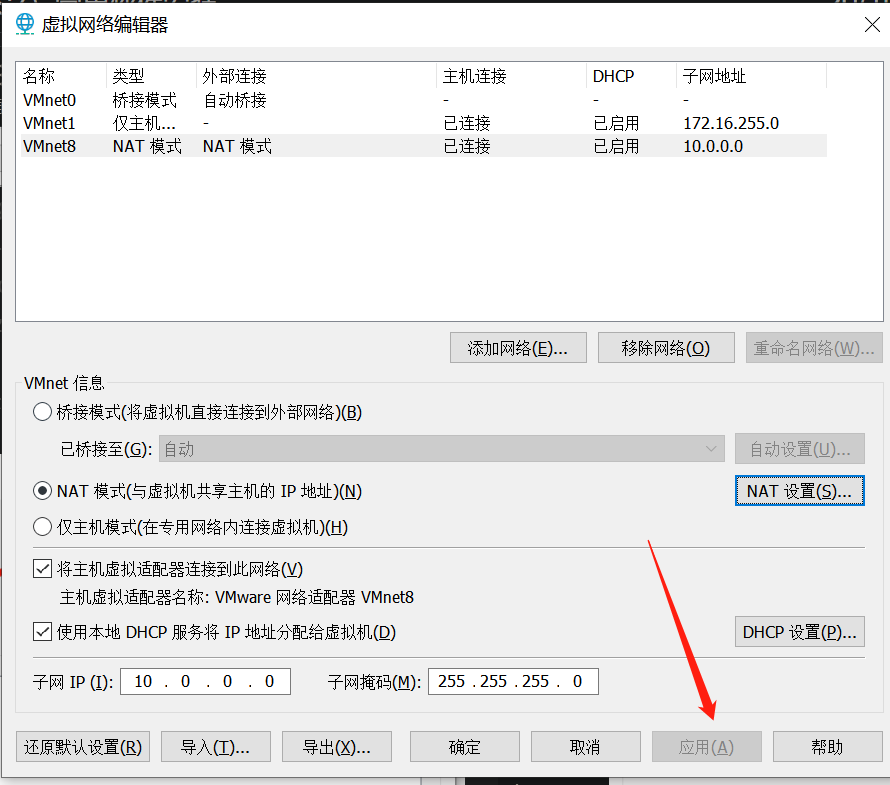The image size is (890, 785).
Task: Click the 主机连接 column header
Action: click(x=511, y=75)
